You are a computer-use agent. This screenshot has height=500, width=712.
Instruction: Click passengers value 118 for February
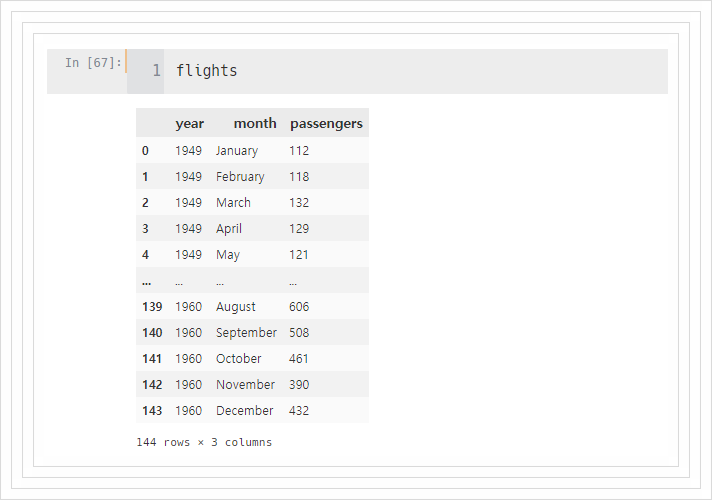pos(299,176)
